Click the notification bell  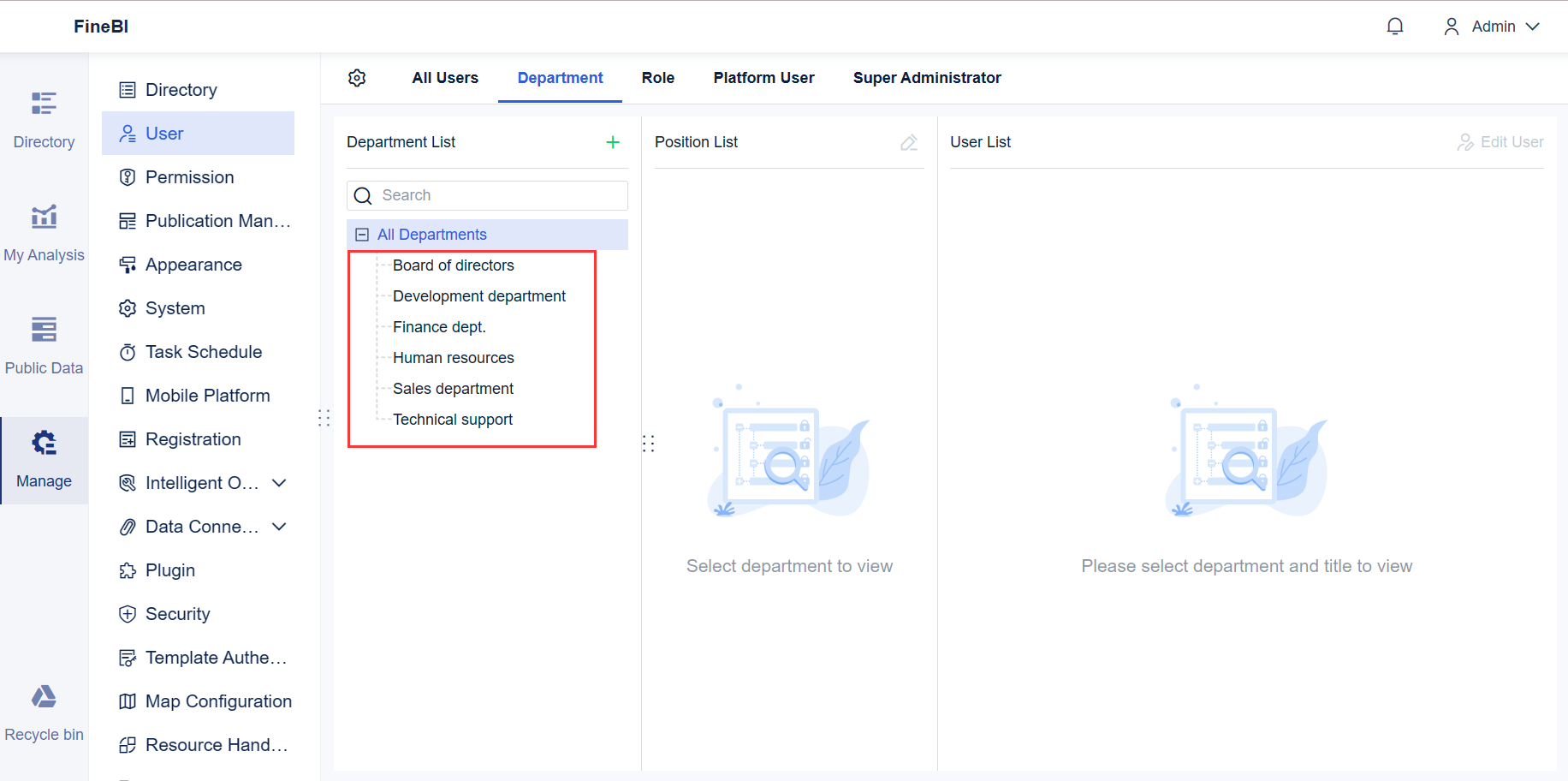click(1395, 26)
